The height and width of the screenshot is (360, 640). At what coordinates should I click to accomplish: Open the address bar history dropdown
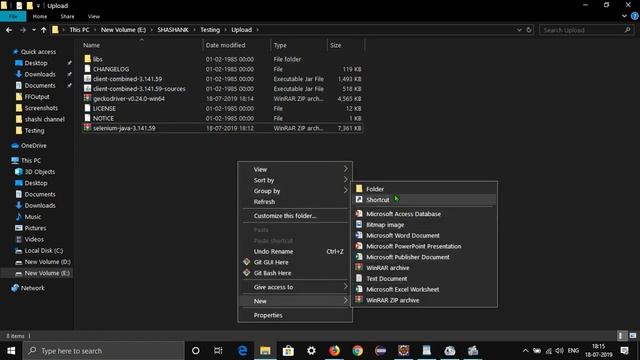tap(519, 30)
